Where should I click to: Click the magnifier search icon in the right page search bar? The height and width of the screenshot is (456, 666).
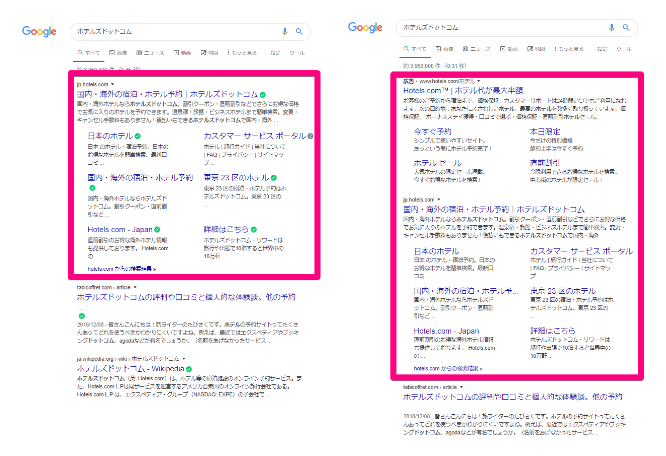pyautogui.click(x=626, y=28)
